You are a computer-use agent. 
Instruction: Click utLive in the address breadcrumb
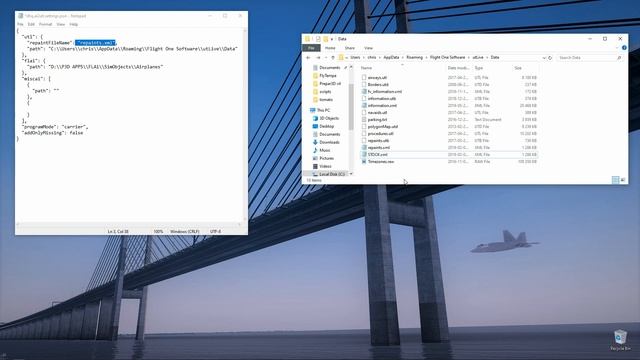tap(478, 58)
